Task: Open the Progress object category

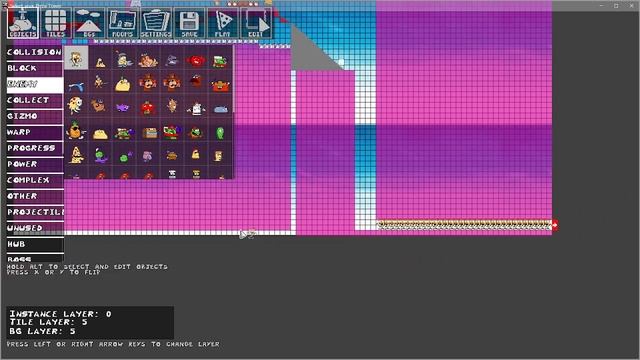Action: tap(35, 148)
